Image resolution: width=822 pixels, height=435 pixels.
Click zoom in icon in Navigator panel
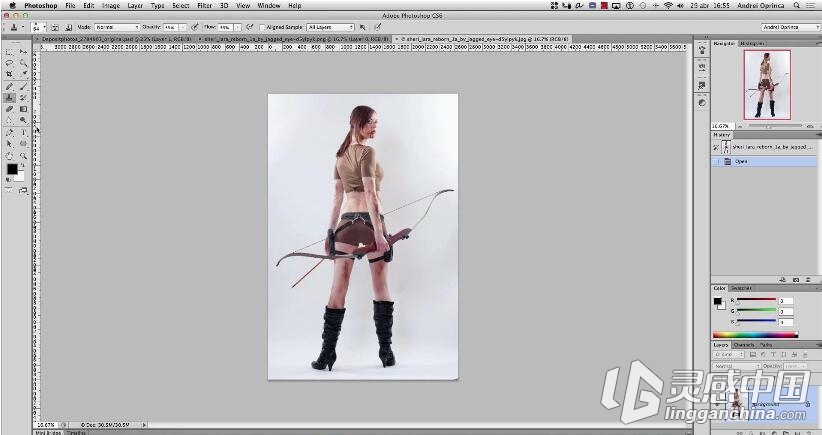coord(810,126)
